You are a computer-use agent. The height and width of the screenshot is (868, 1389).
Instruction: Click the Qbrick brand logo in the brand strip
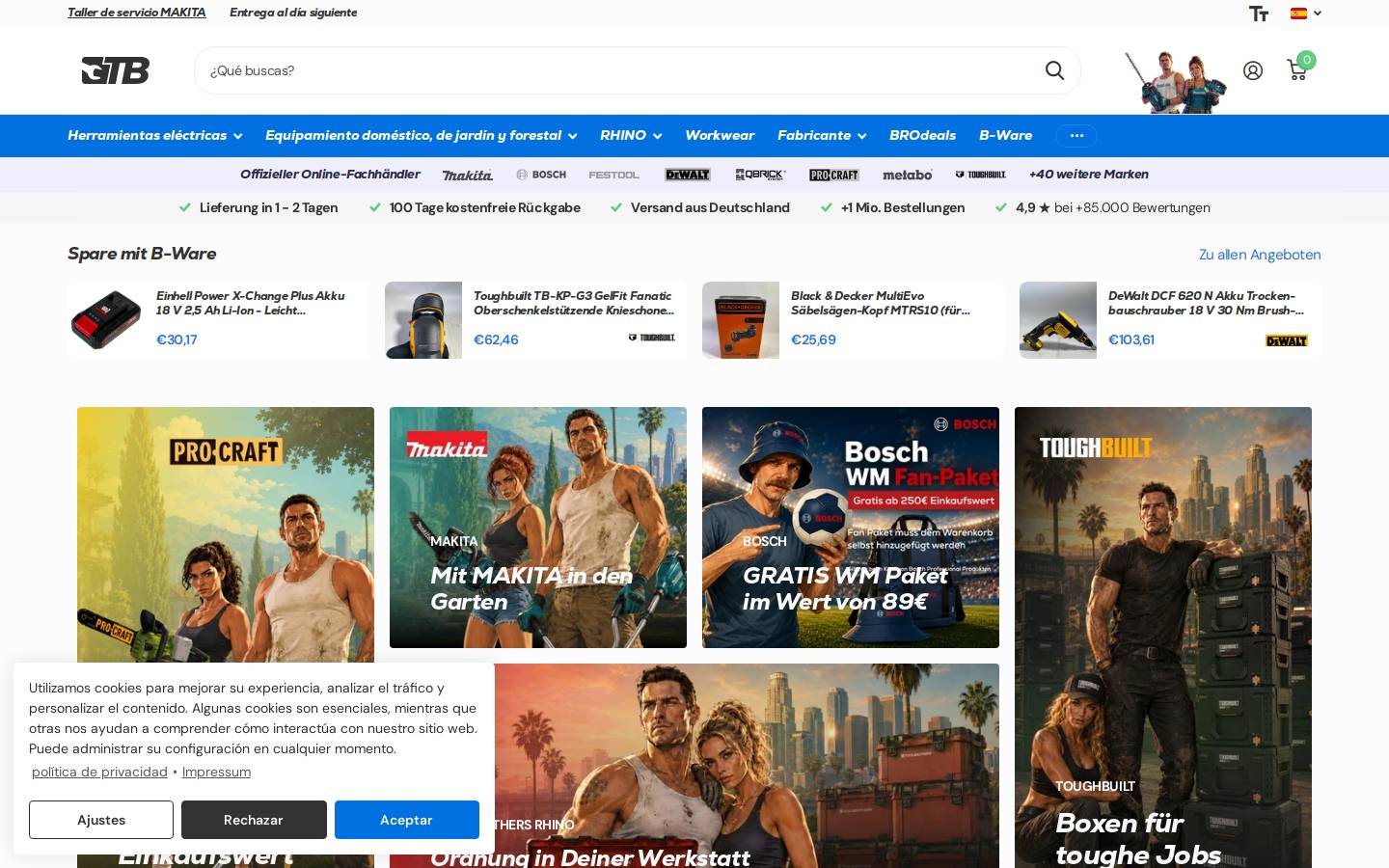760,175
